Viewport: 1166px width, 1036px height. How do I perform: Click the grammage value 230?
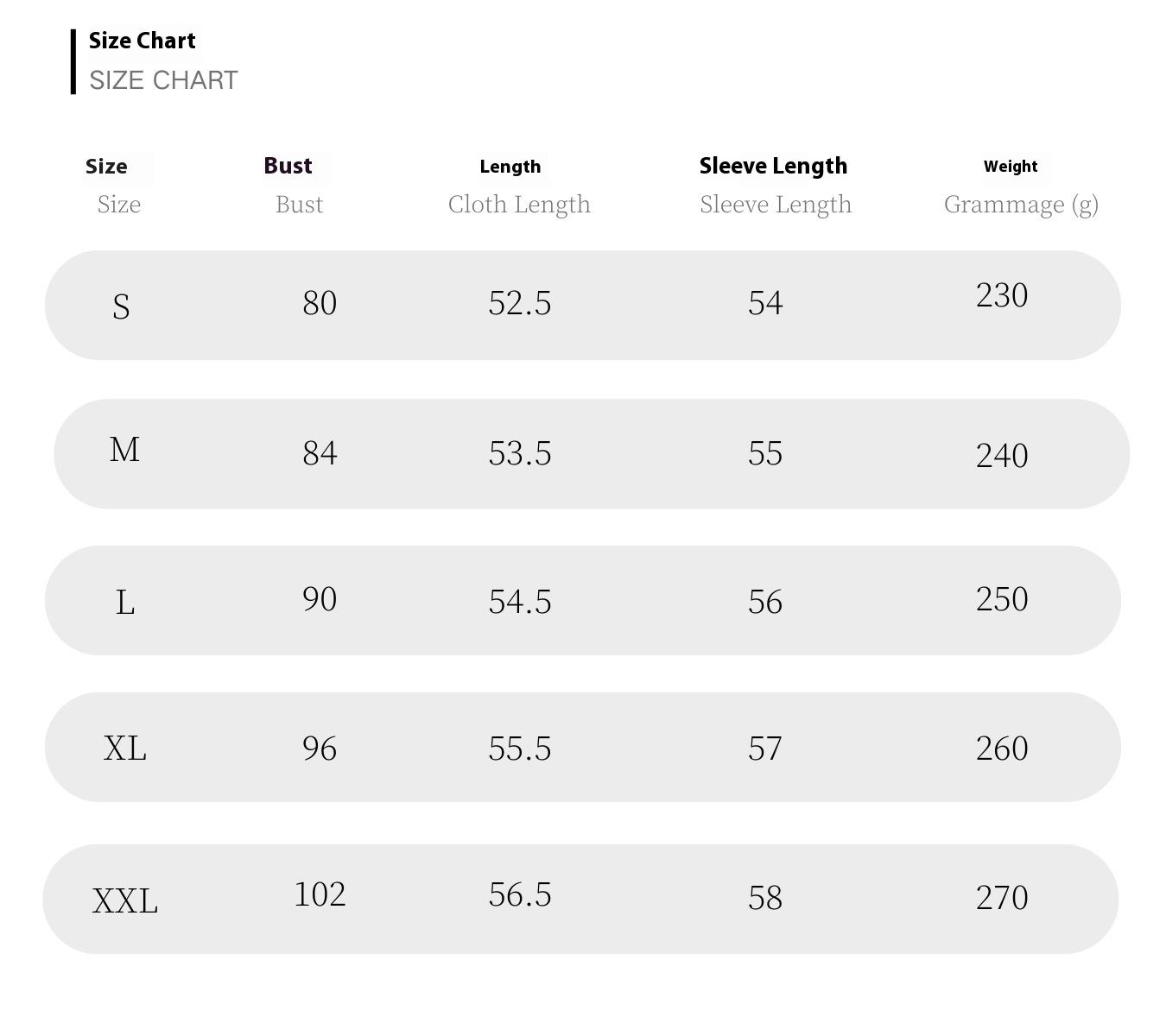(1002, 295)
